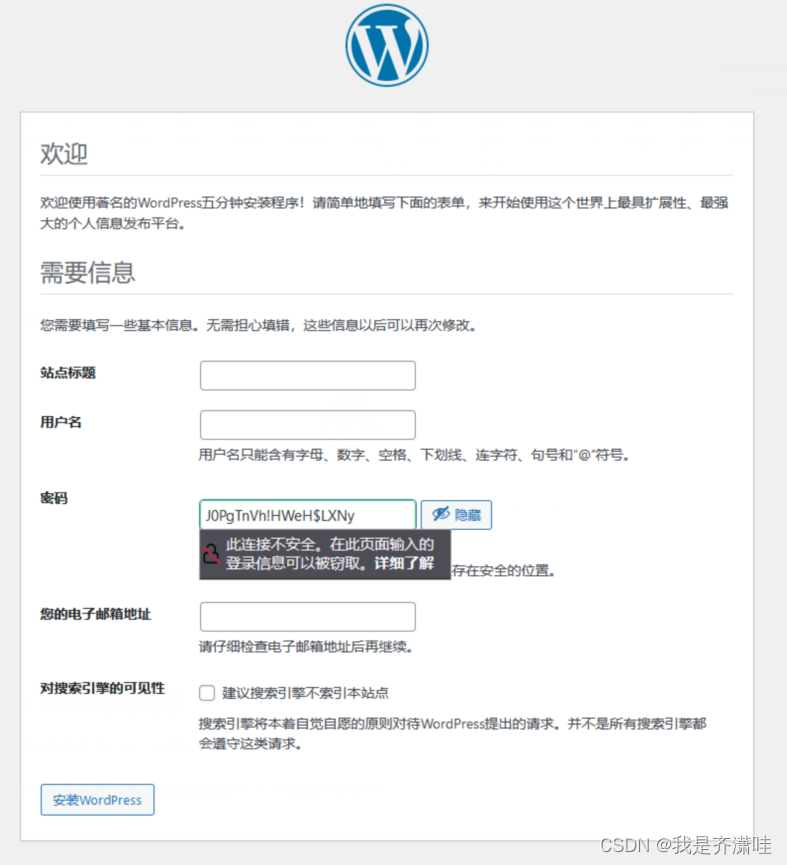The image size is (787, 865).
Task: Focus the 站点标题 input field
Action: coord(308,376)
